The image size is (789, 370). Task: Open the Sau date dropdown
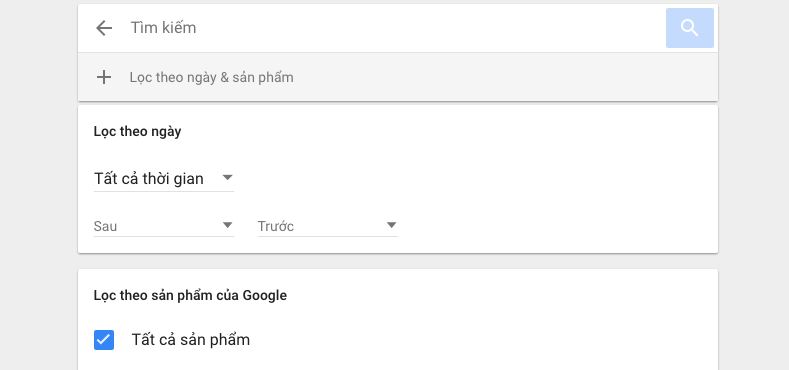[164, 226]
